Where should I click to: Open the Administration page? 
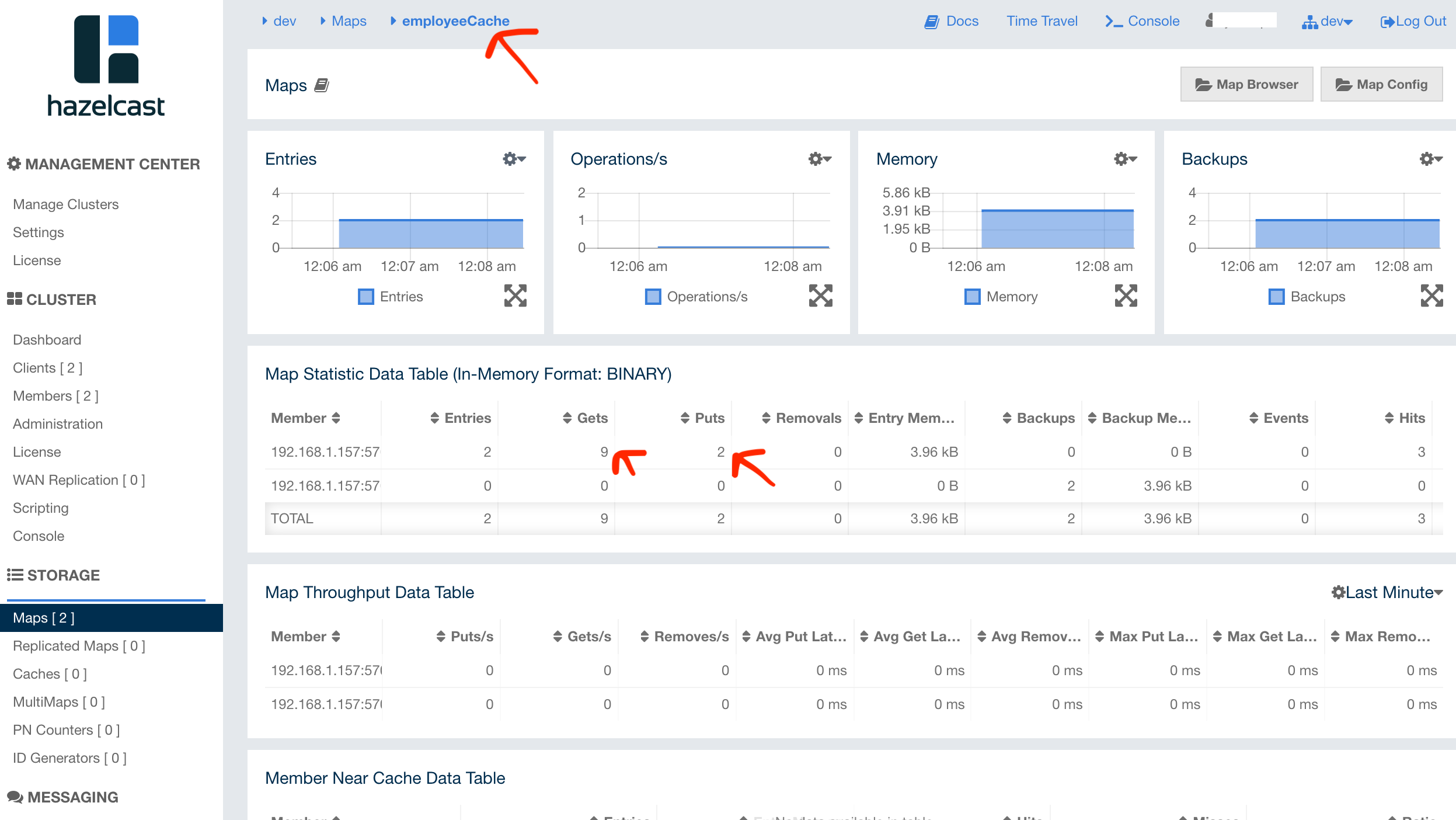pos(58,424)
